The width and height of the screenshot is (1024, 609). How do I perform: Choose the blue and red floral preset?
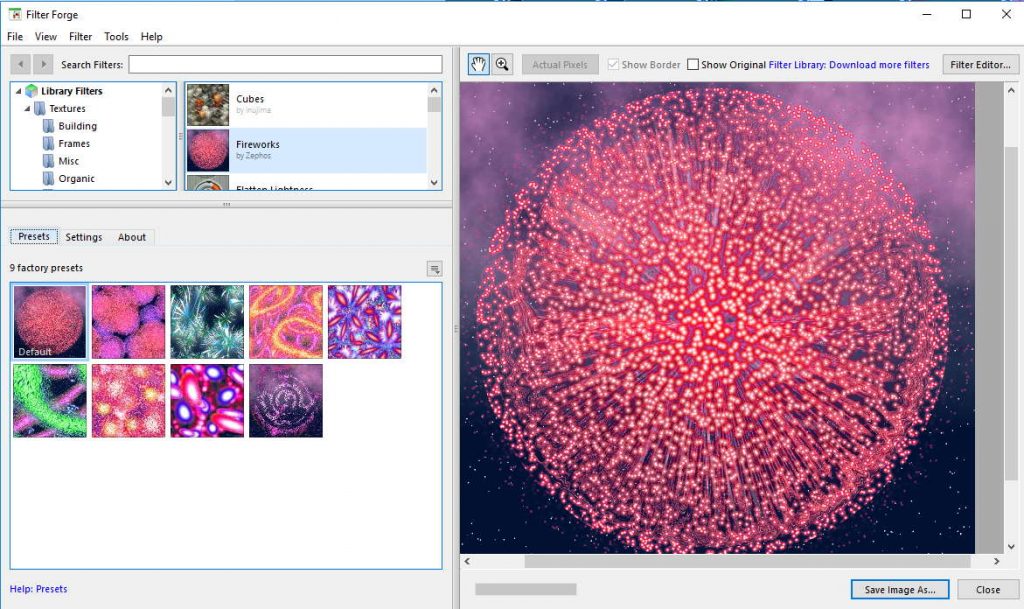[x=364, y=322]
